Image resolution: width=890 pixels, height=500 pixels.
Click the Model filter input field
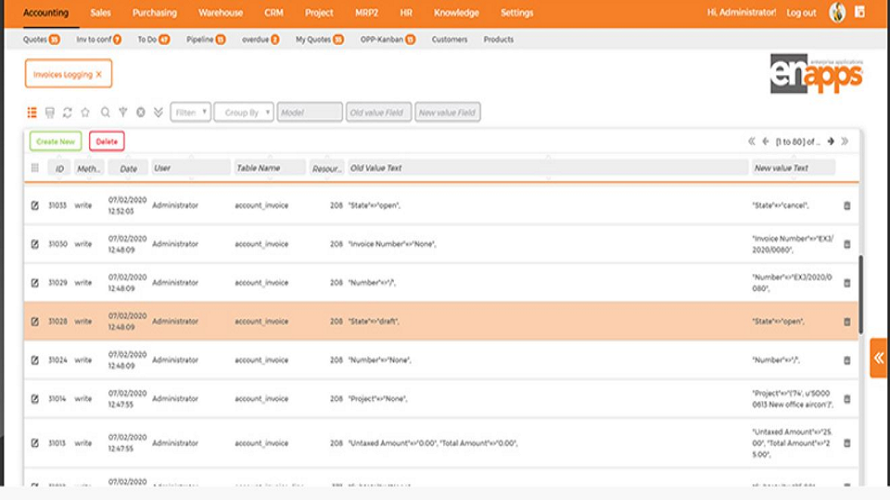pyautogui.click(x=310, y=112)
